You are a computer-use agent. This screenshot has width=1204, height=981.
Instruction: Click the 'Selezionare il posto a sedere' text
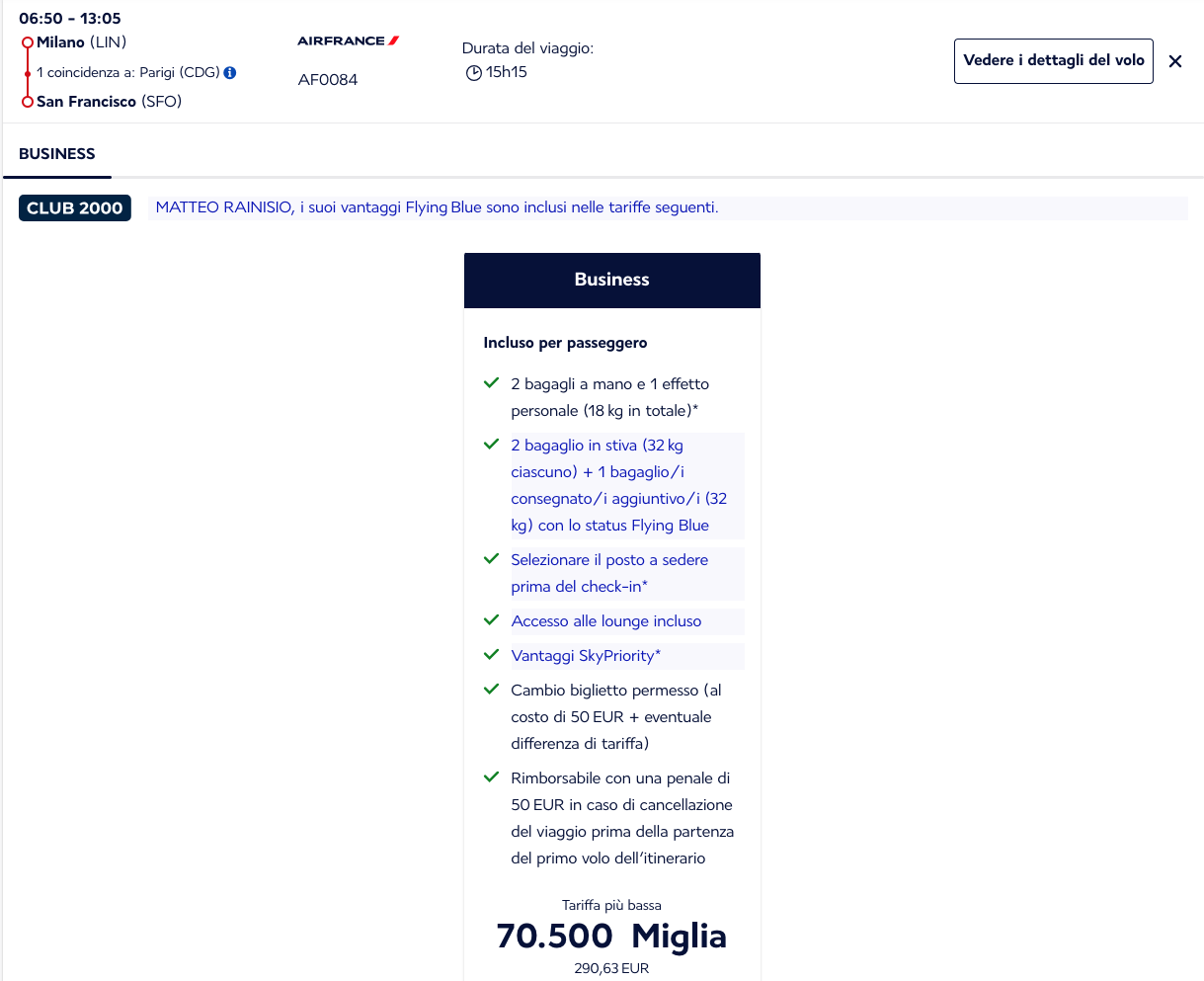(x=609, y=560)
